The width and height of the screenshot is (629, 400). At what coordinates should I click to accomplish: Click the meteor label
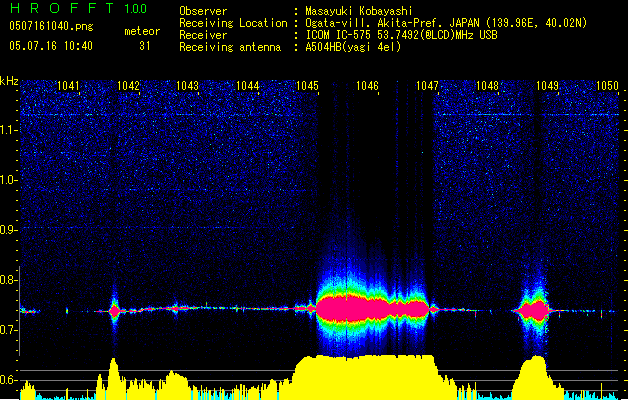[x=142, y=31]
